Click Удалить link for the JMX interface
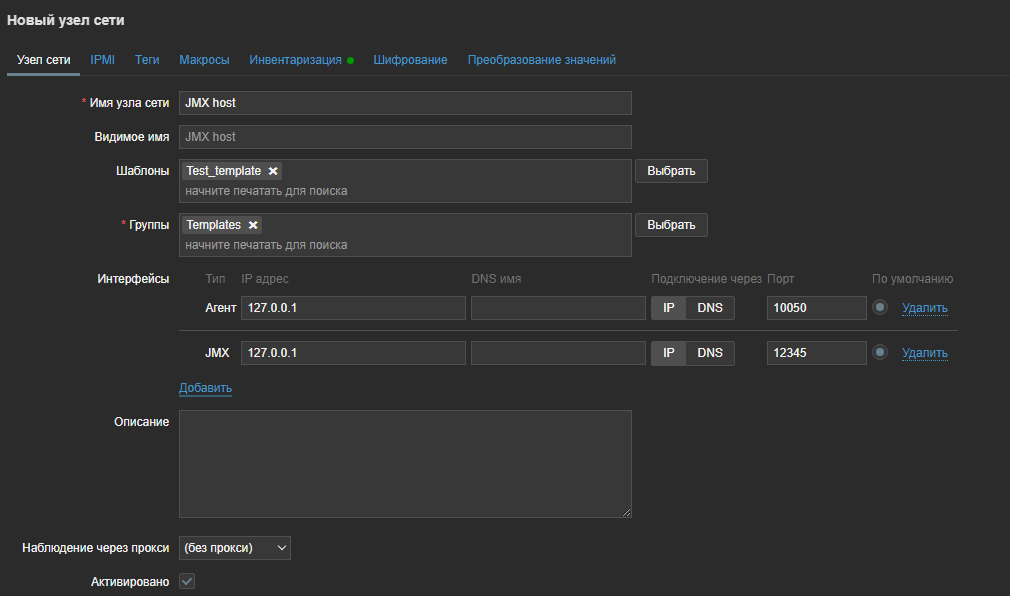The image size is (1010, 596). [x=924, y=353]
